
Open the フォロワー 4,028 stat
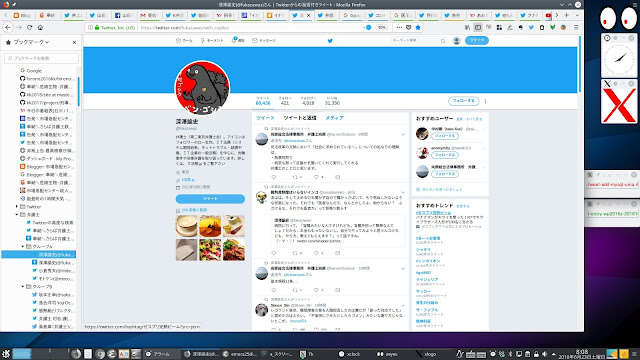click(x=308, y=101)
